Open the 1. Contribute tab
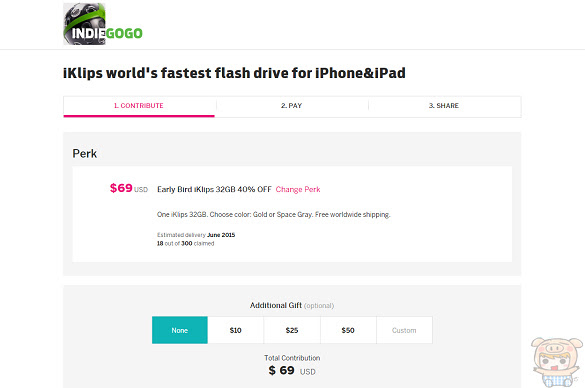The height and width of the screenshot is (388, 585). click(x=139, y=106)
